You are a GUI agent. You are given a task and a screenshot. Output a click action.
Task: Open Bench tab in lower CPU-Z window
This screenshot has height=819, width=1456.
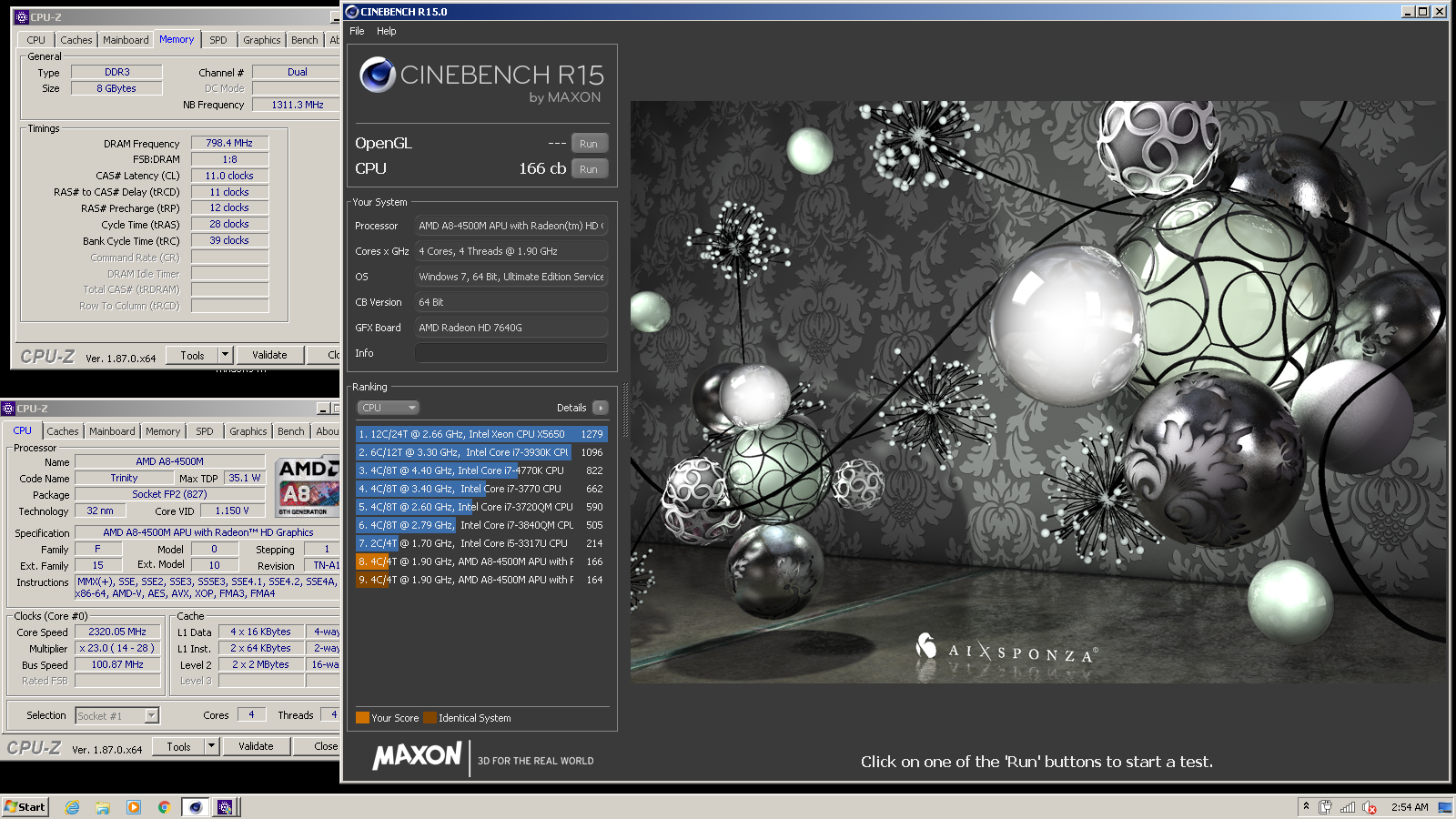pos(291,431)
